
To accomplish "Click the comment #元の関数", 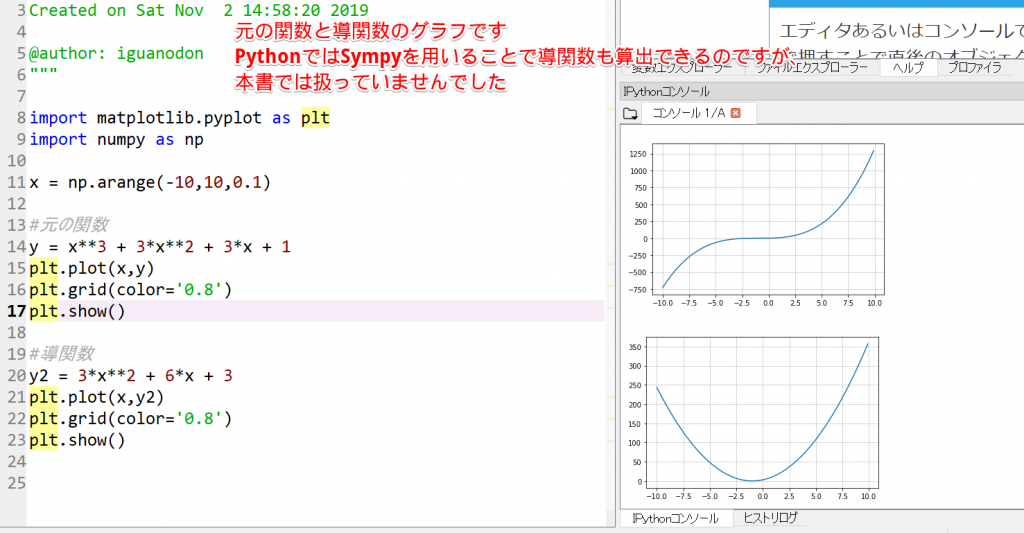I will pyautogui.click(x=69, y=225).
